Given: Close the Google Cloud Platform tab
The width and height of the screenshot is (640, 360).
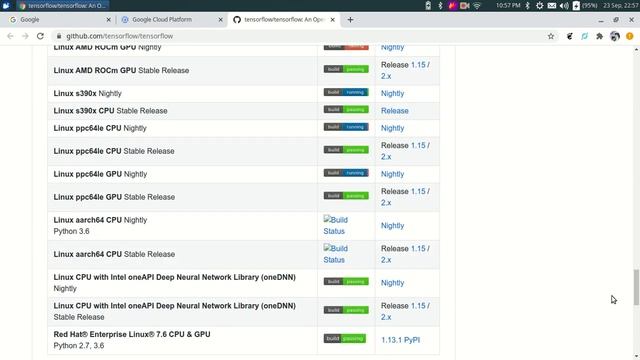Looking at the screenshot, I should pyautogui.click(x=220, y=20).
